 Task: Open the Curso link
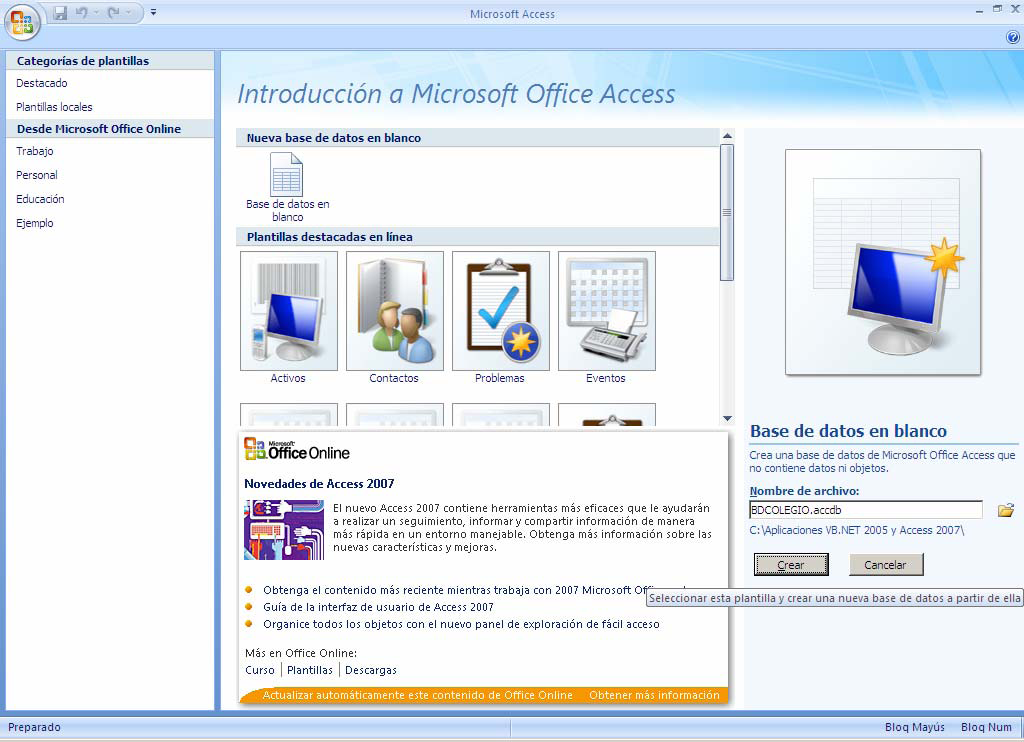pyautogui.click(x=260, y=670)
